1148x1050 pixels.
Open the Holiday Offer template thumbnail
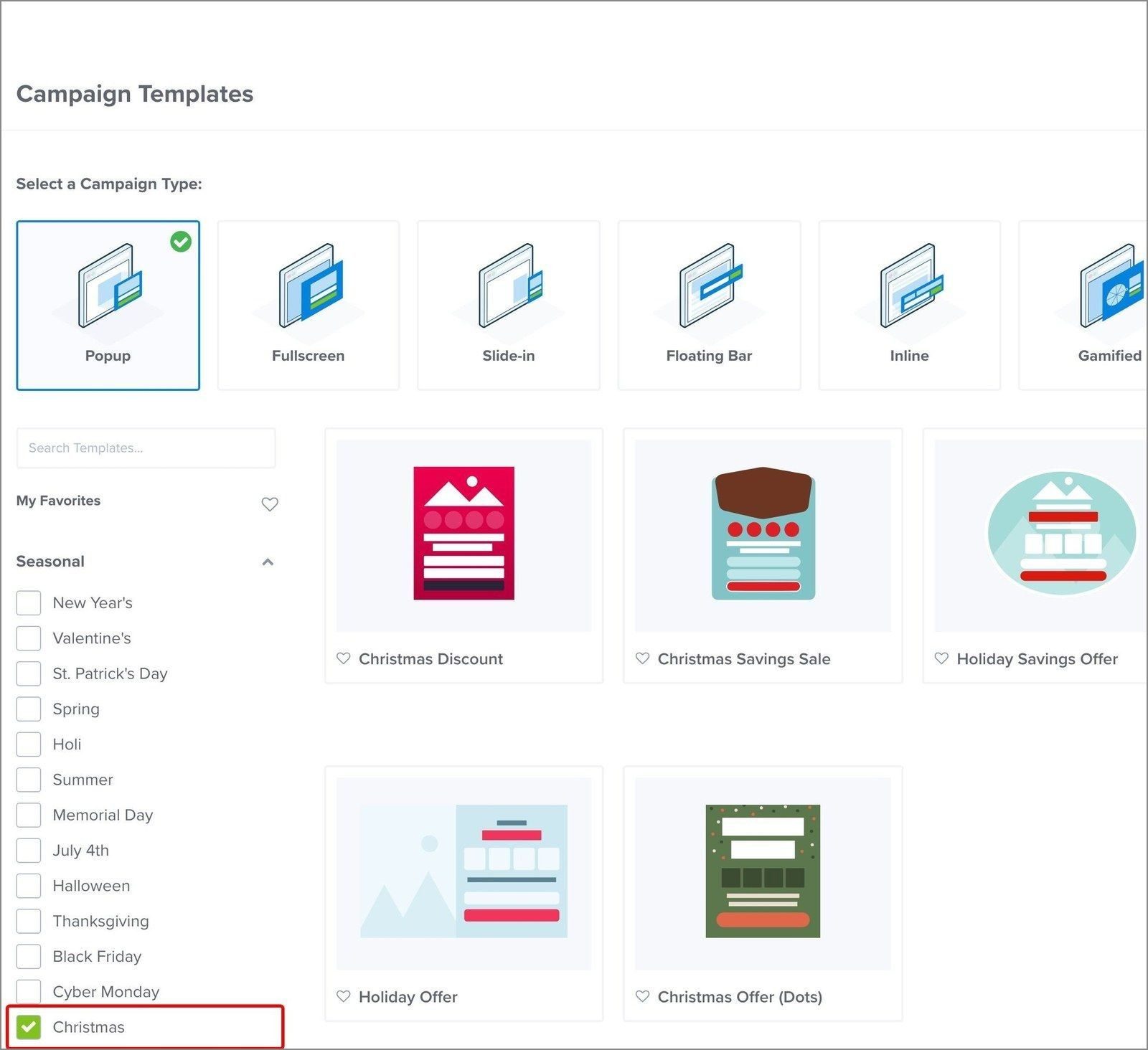464,874
